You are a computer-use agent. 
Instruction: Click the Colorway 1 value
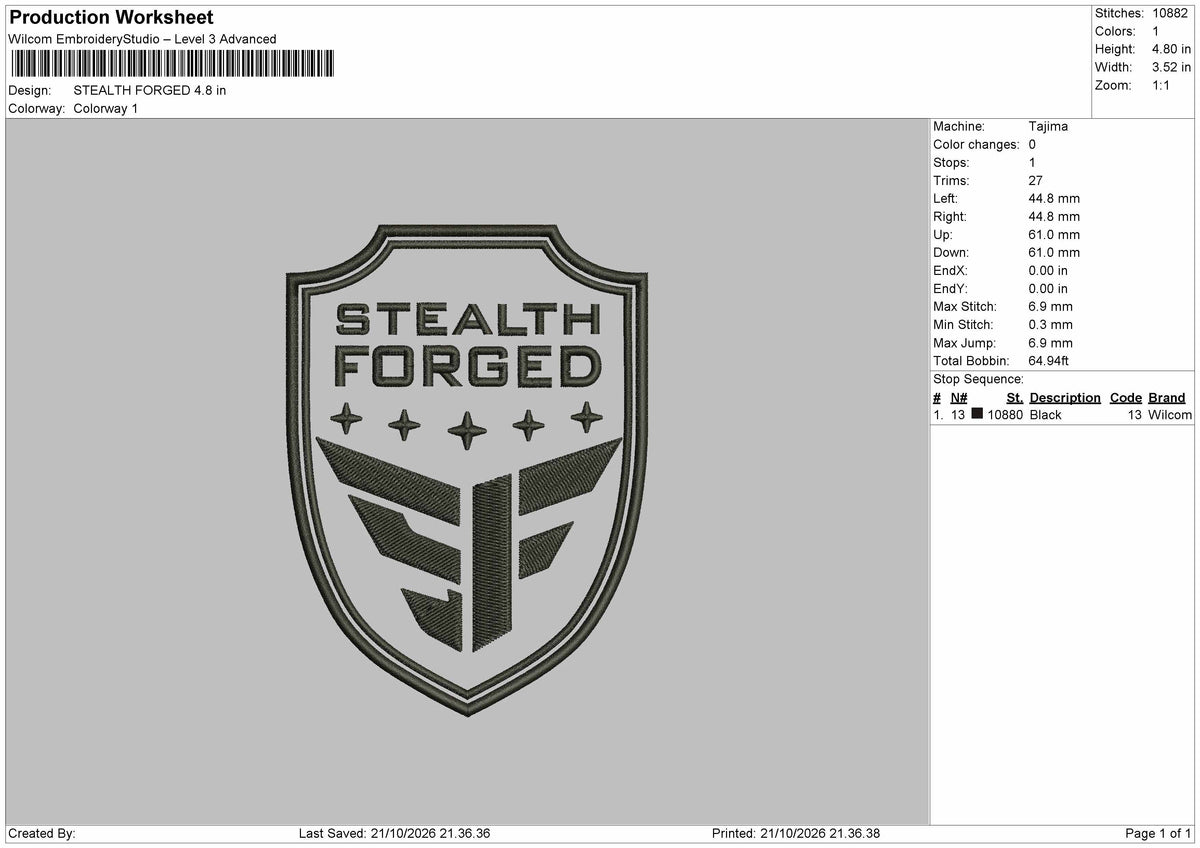(106, 108)
